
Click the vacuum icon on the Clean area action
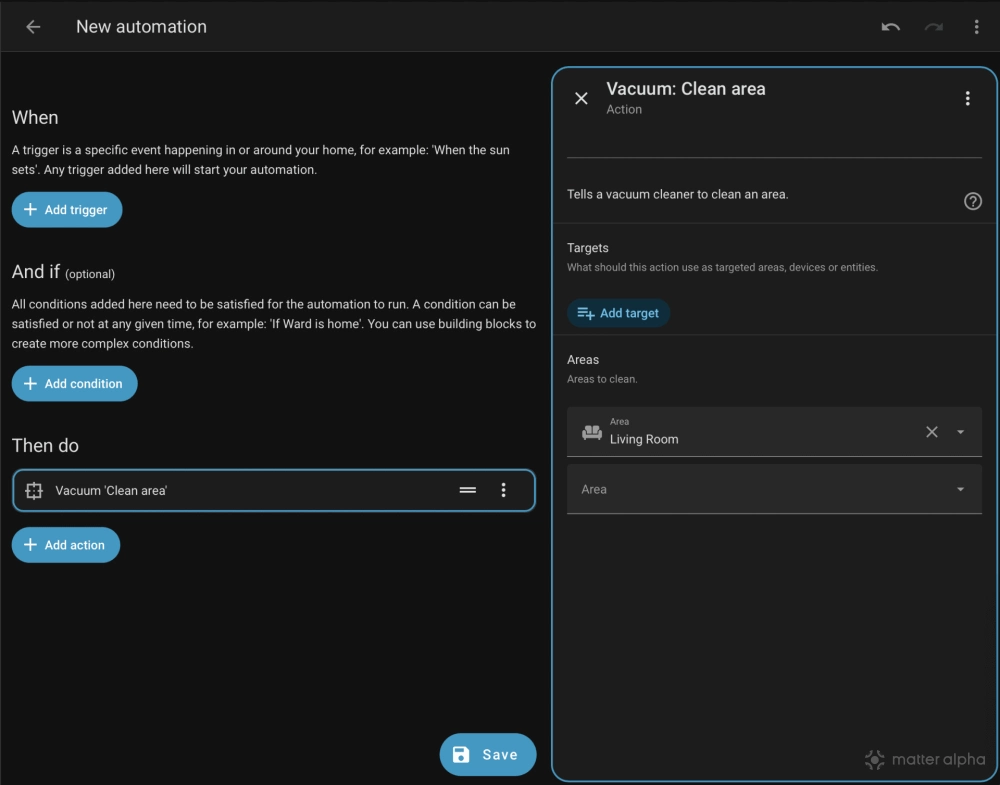[34, 490]
